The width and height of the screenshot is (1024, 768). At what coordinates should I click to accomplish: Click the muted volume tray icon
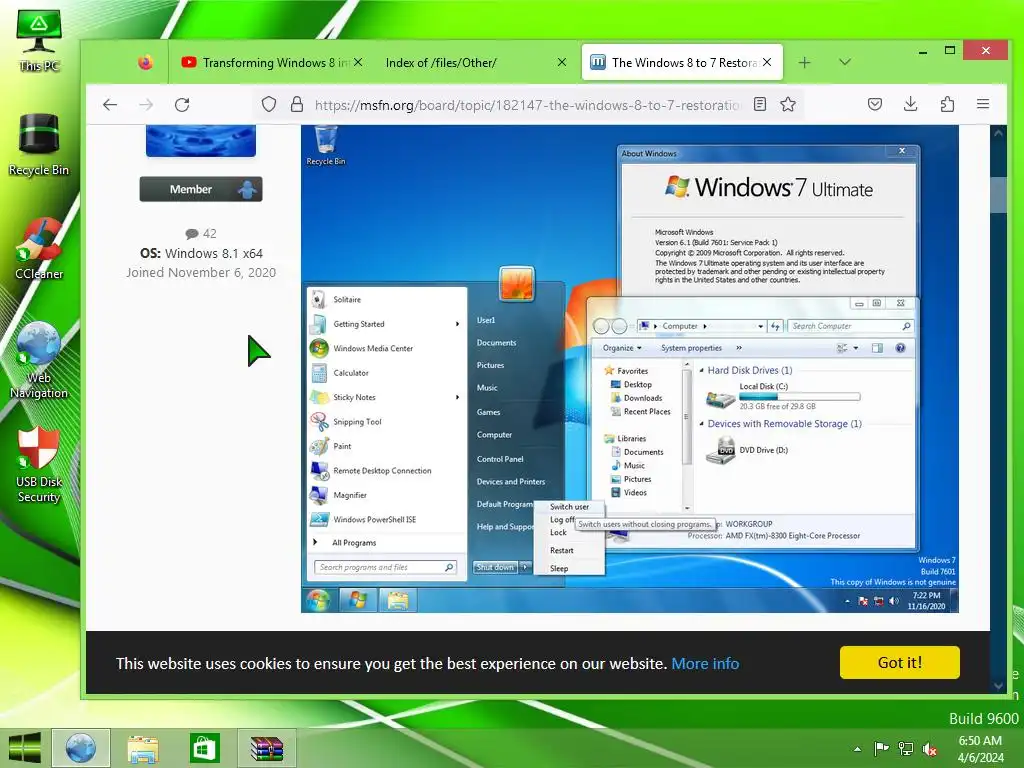click(x=929, y=749)
